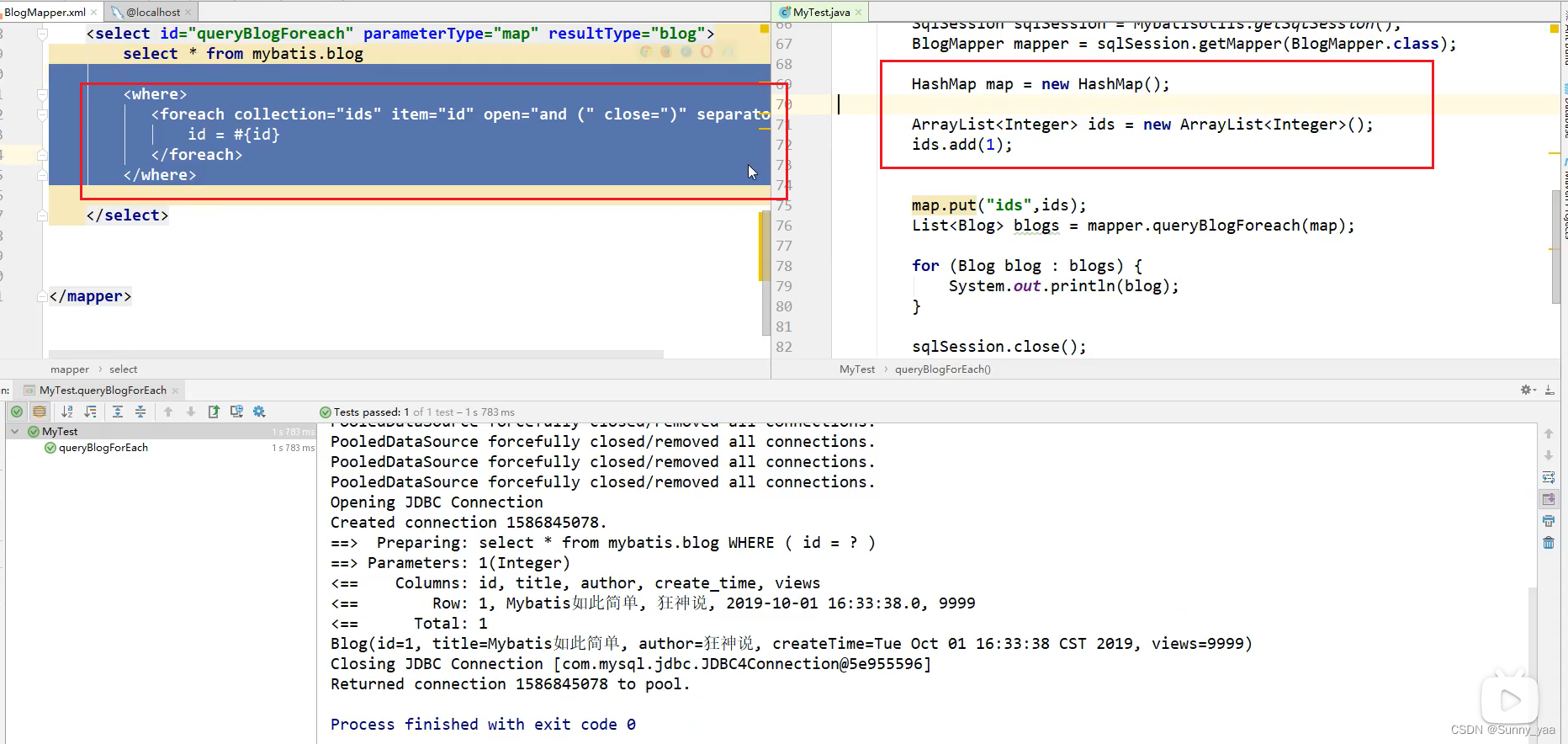Close the BlogMapper.xml tab
This screenshot has height=744, width=1568.
(93, 12)
